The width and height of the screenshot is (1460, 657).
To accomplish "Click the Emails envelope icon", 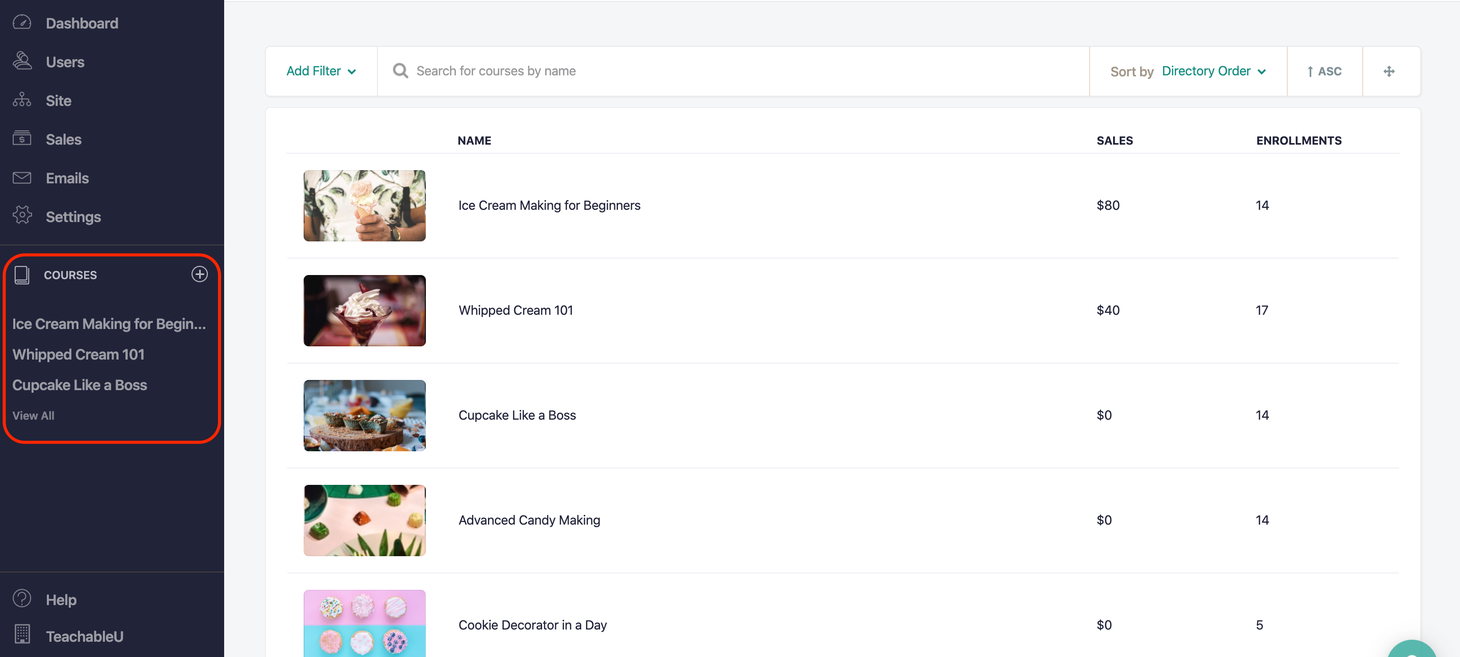I will 22,178.
